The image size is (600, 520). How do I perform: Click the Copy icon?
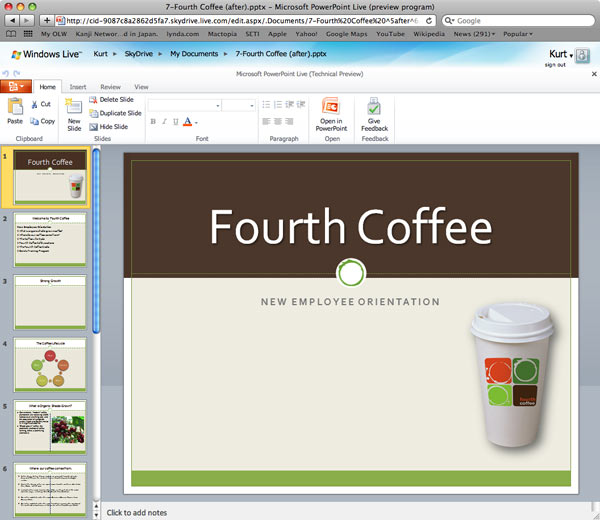pyautogui.click(x=33, y=121)
